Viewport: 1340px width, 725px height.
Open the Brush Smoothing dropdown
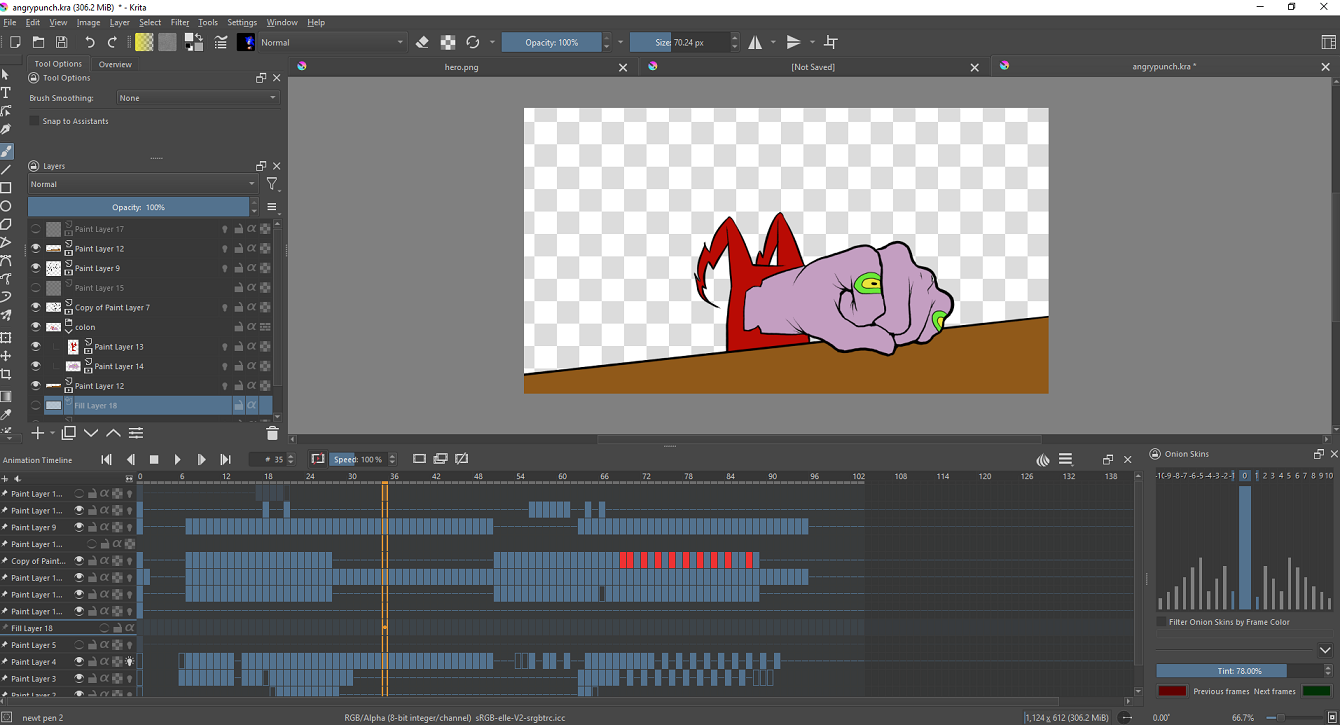pyautogui.click(x=198, y=98)
